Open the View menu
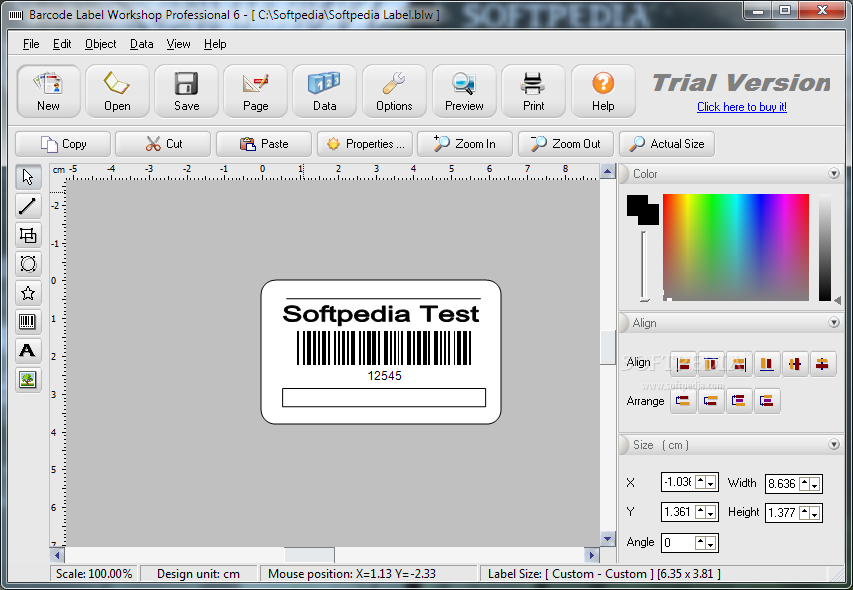The width and height of the screenshot is (853, 590). point(178,44)
